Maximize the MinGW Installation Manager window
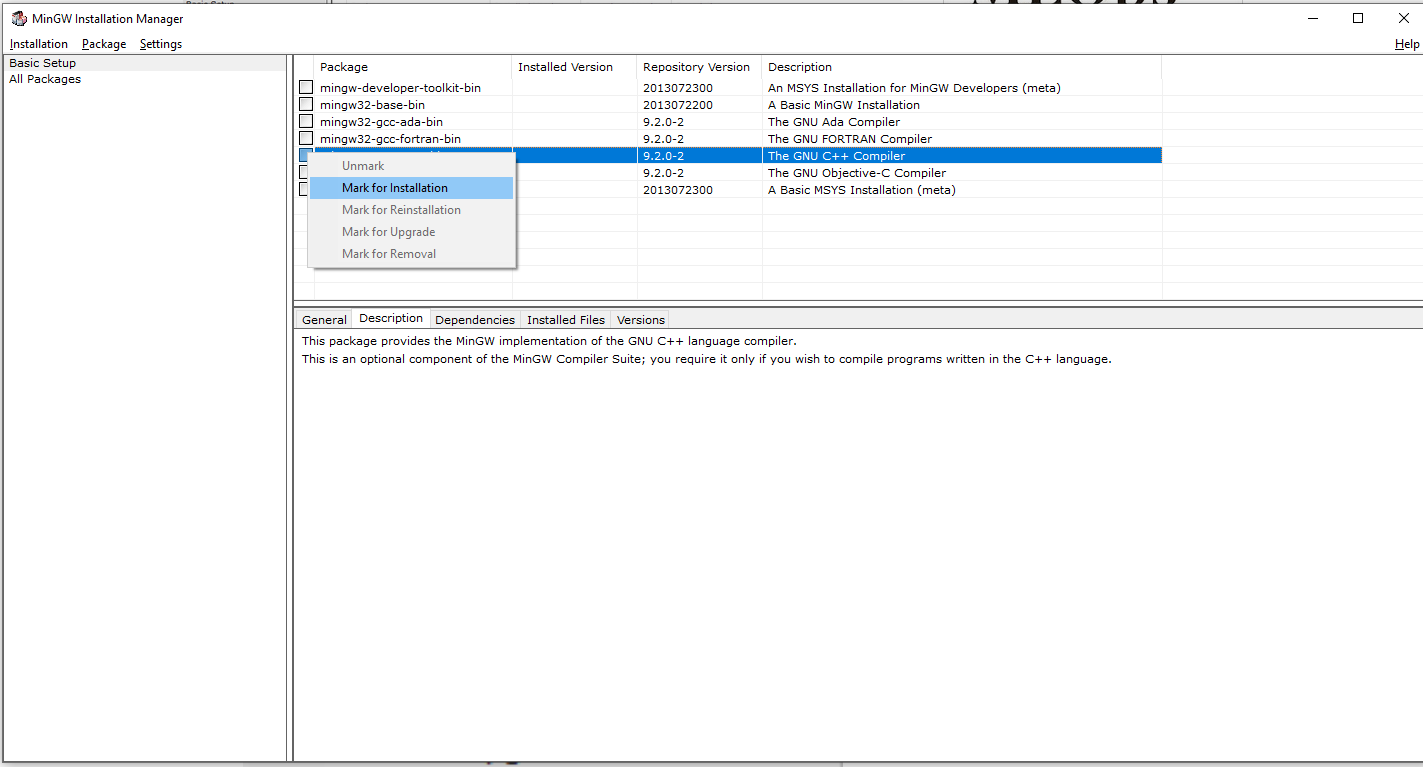Screen dimensions: 1423x767 pyautogui.click(x=1357, y=18)
